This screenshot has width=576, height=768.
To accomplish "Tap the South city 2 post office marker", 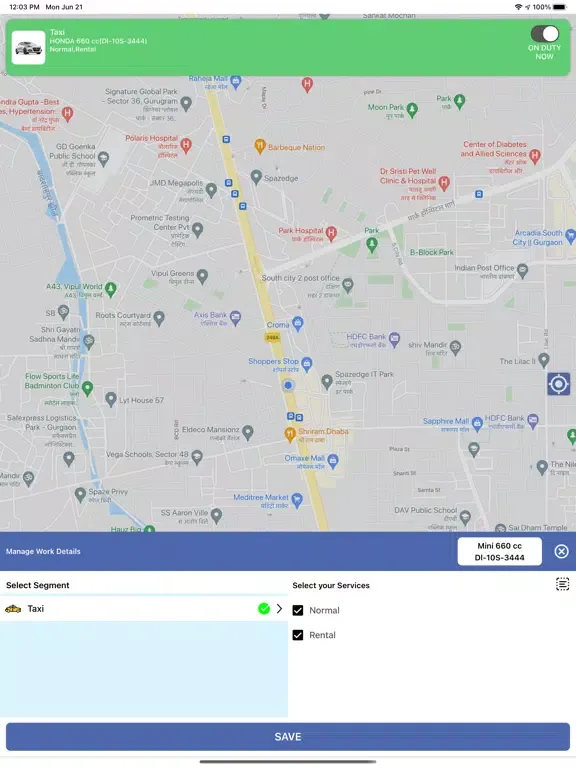I will point(348,285).
